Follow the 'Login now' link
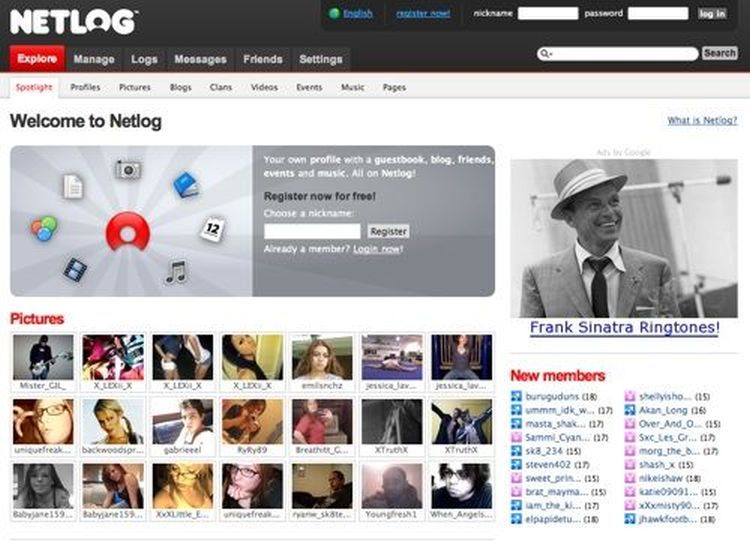 tap(376, 248)
